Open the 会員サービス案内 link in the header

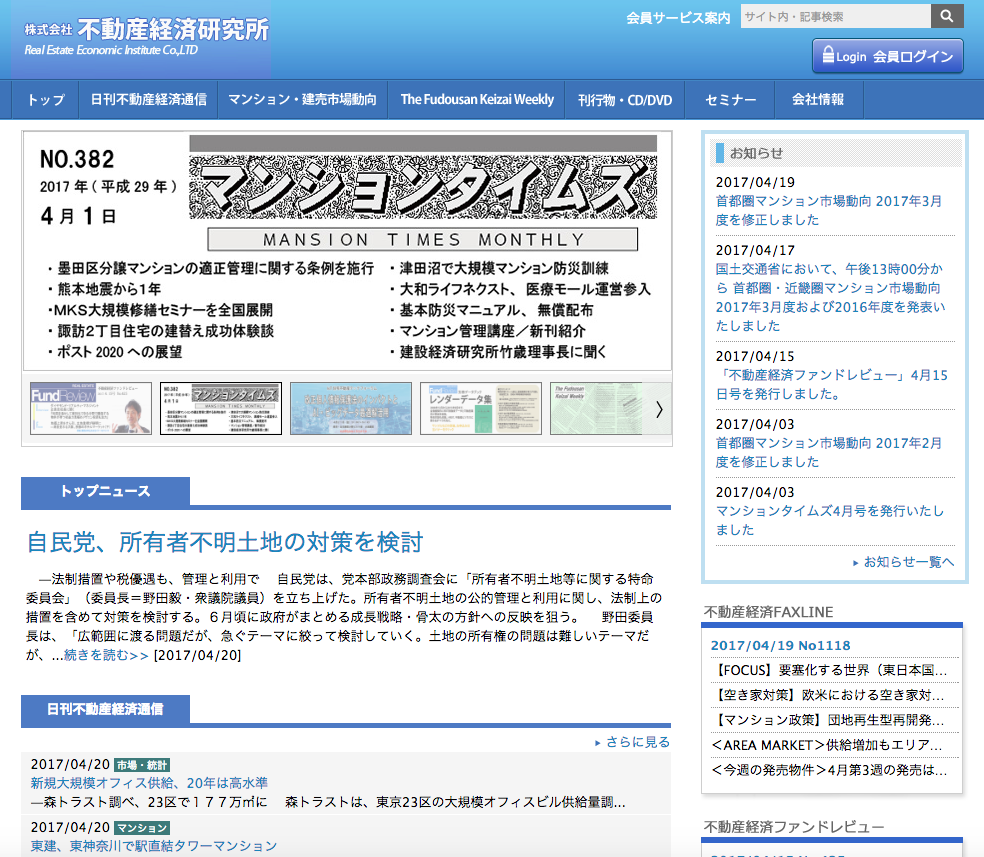pyautogui.click(x=679, y=18)
